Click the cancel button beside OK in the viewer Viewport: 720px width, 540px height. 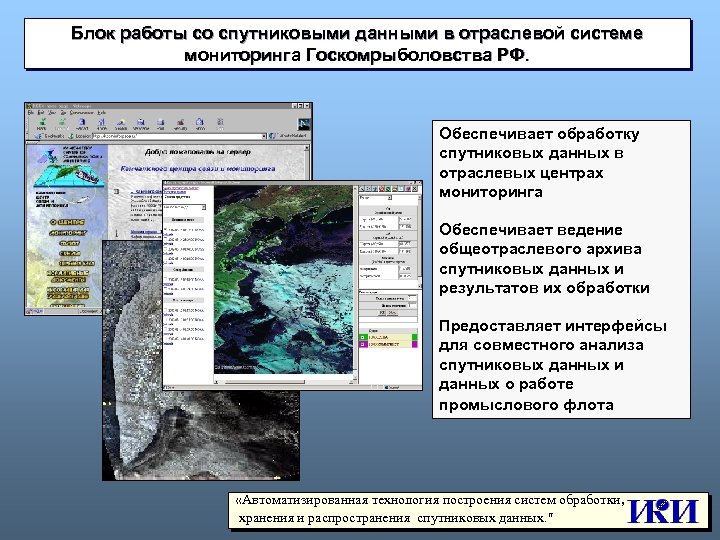point(393,313)
